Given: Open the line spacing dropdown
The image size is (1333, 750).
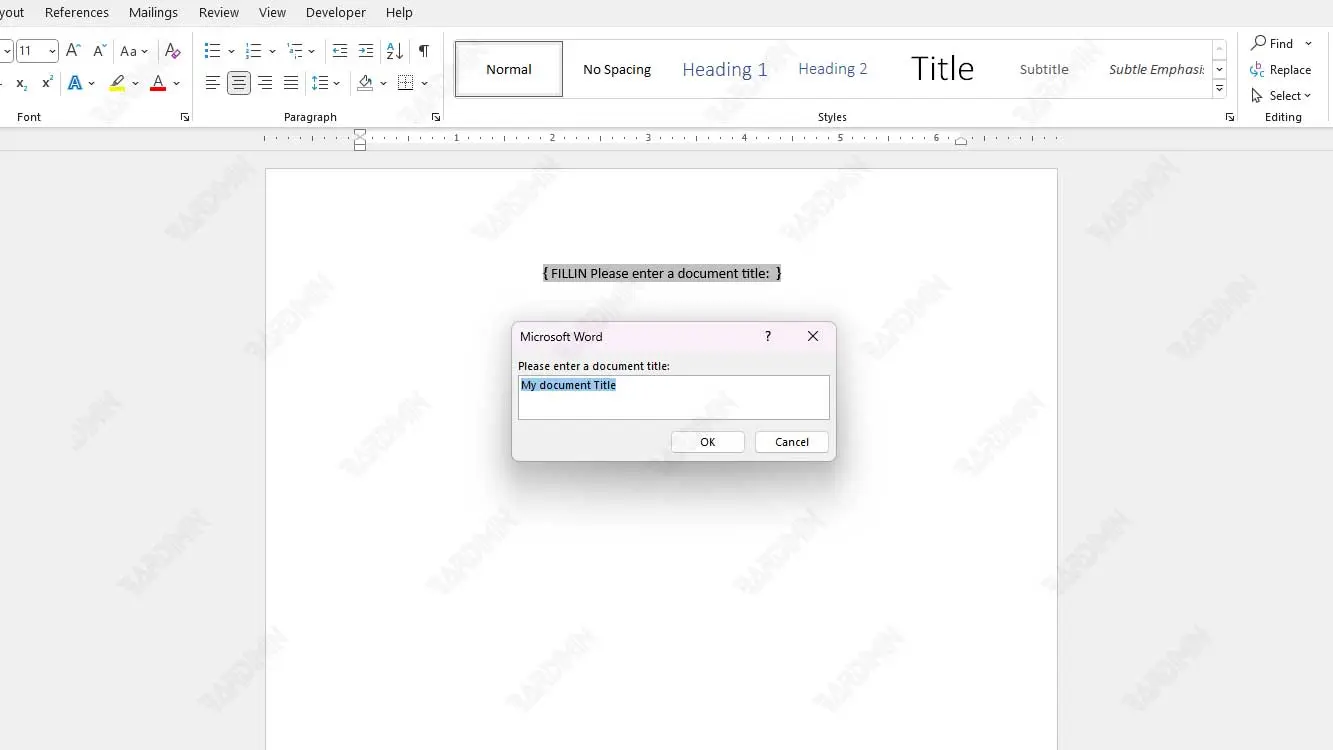Looking at the screenshot, I should coord(326,83).
